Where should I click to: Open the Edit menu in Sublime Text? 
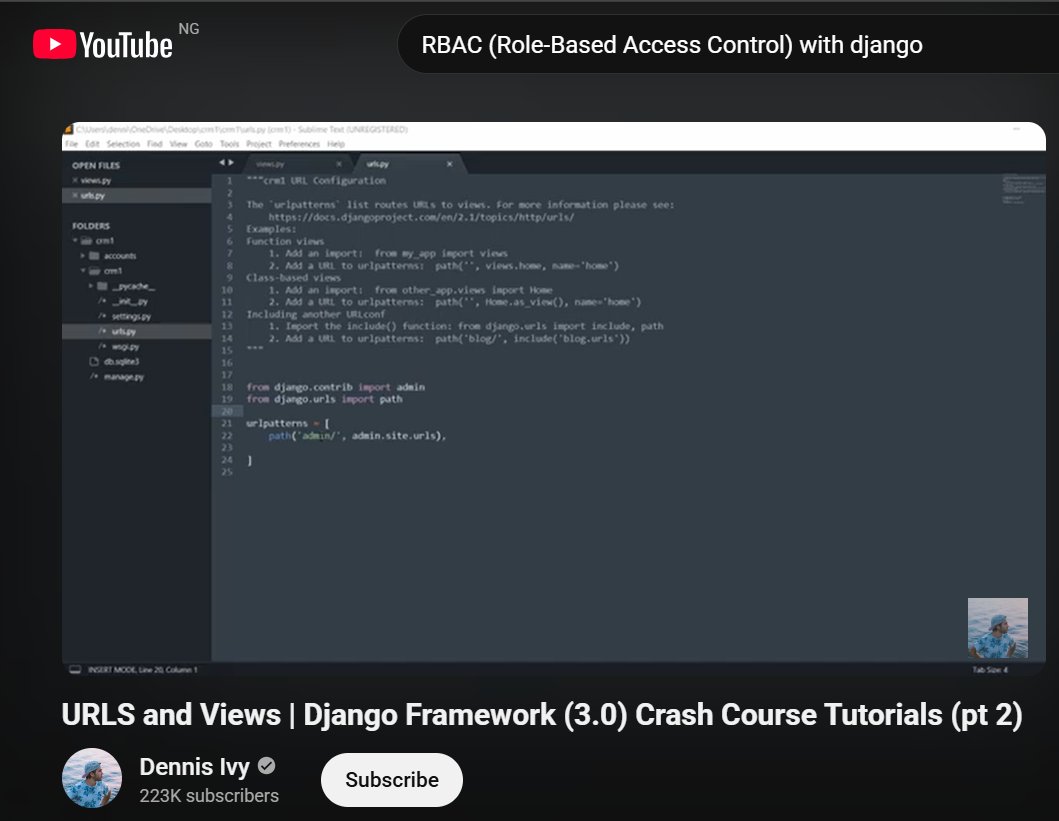point(93,144)
